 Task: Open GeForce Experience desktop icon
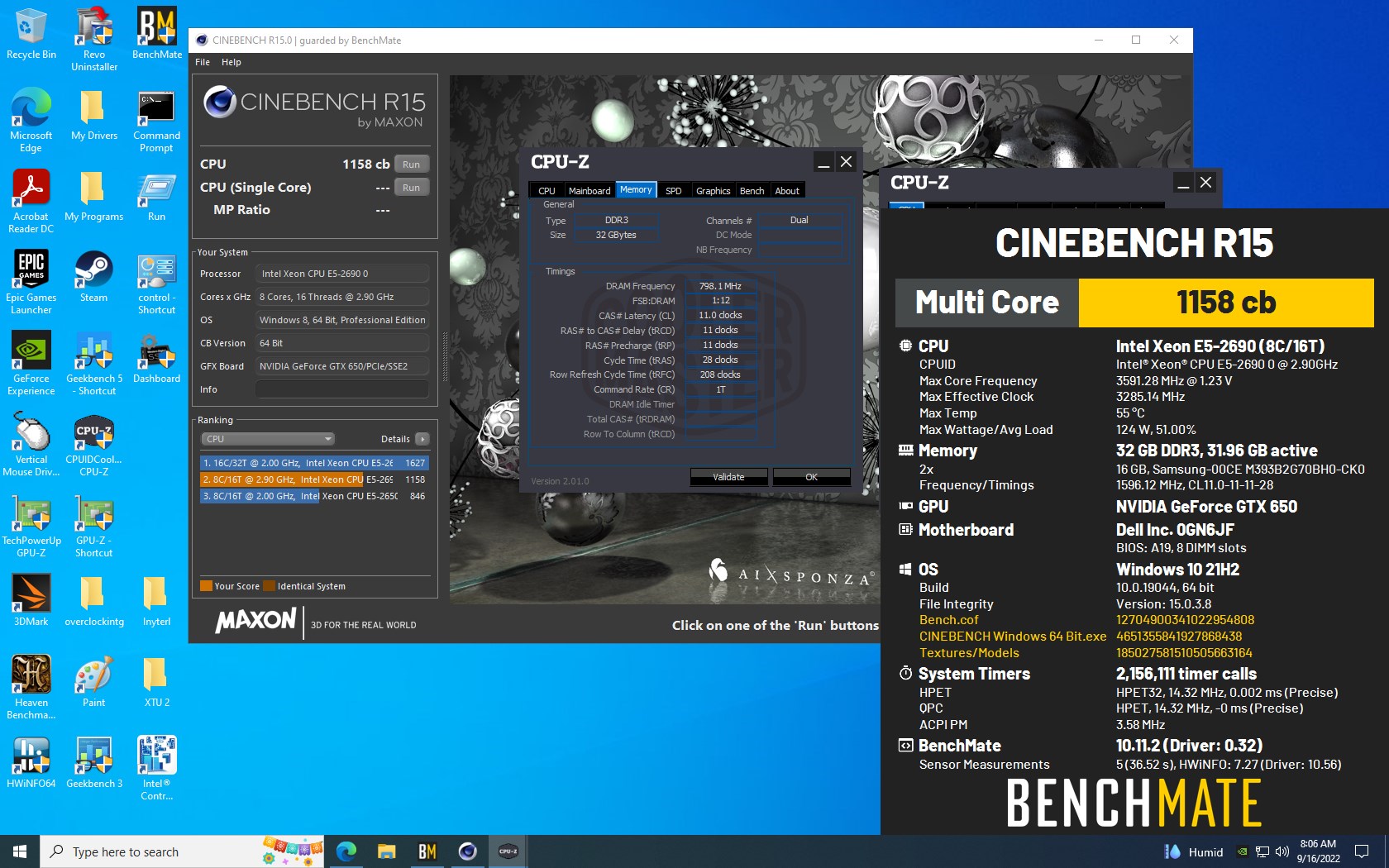[31, 363]
